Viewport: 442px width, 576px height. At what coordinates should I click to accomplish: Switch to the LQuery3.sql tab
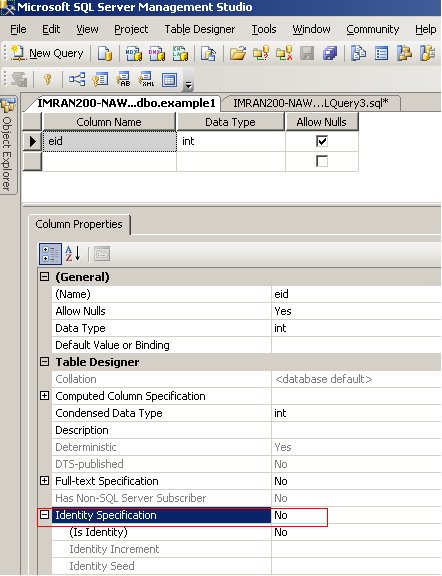pos(311,103)
